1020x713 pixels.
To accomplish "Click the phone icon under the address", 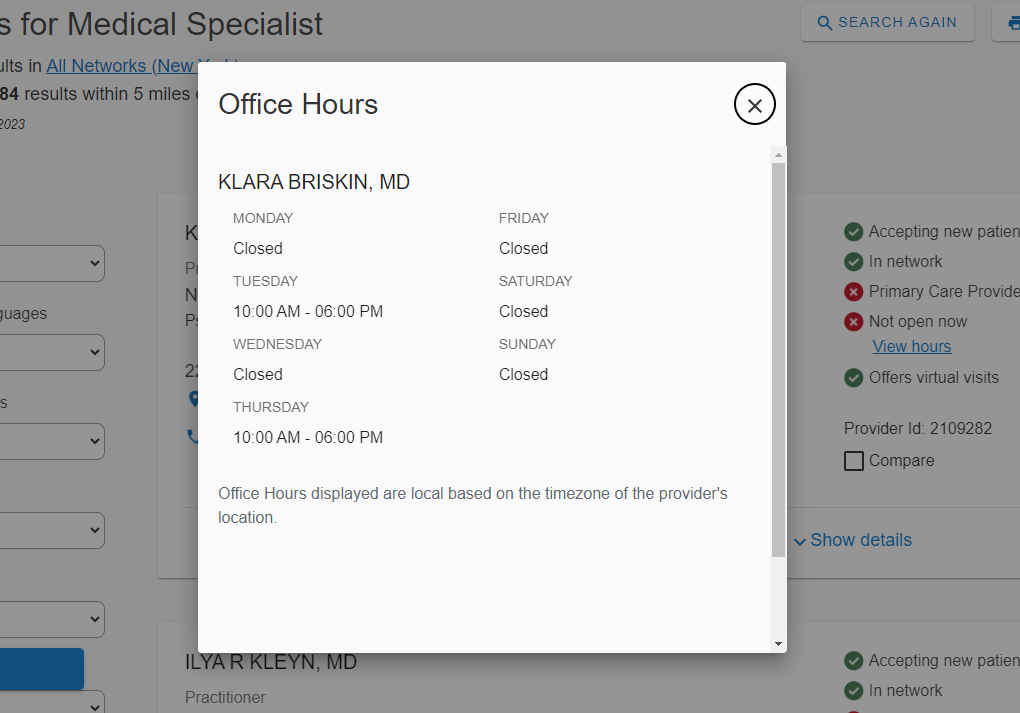I will click(192, 436).
